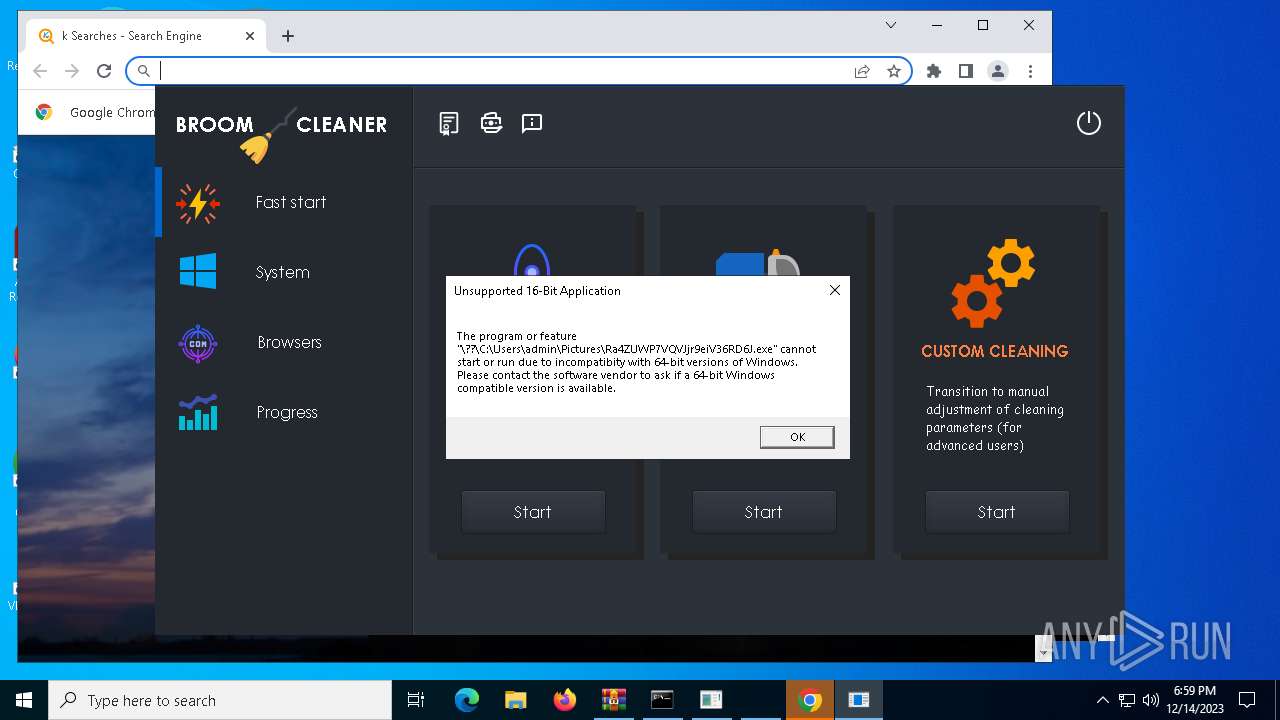This screenshot has height=720, width=1280.
Task: Share this page icon in Chrome
Action: pyautogui.click(x=862, y=71)
